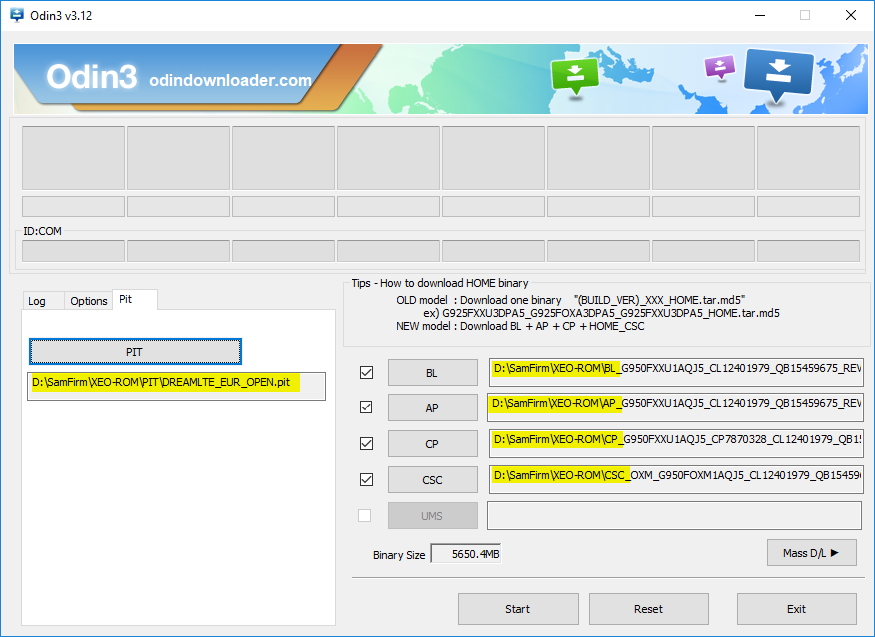Close the Odin3 window
The height and width of the screenshot is (637, 875).
850,15
